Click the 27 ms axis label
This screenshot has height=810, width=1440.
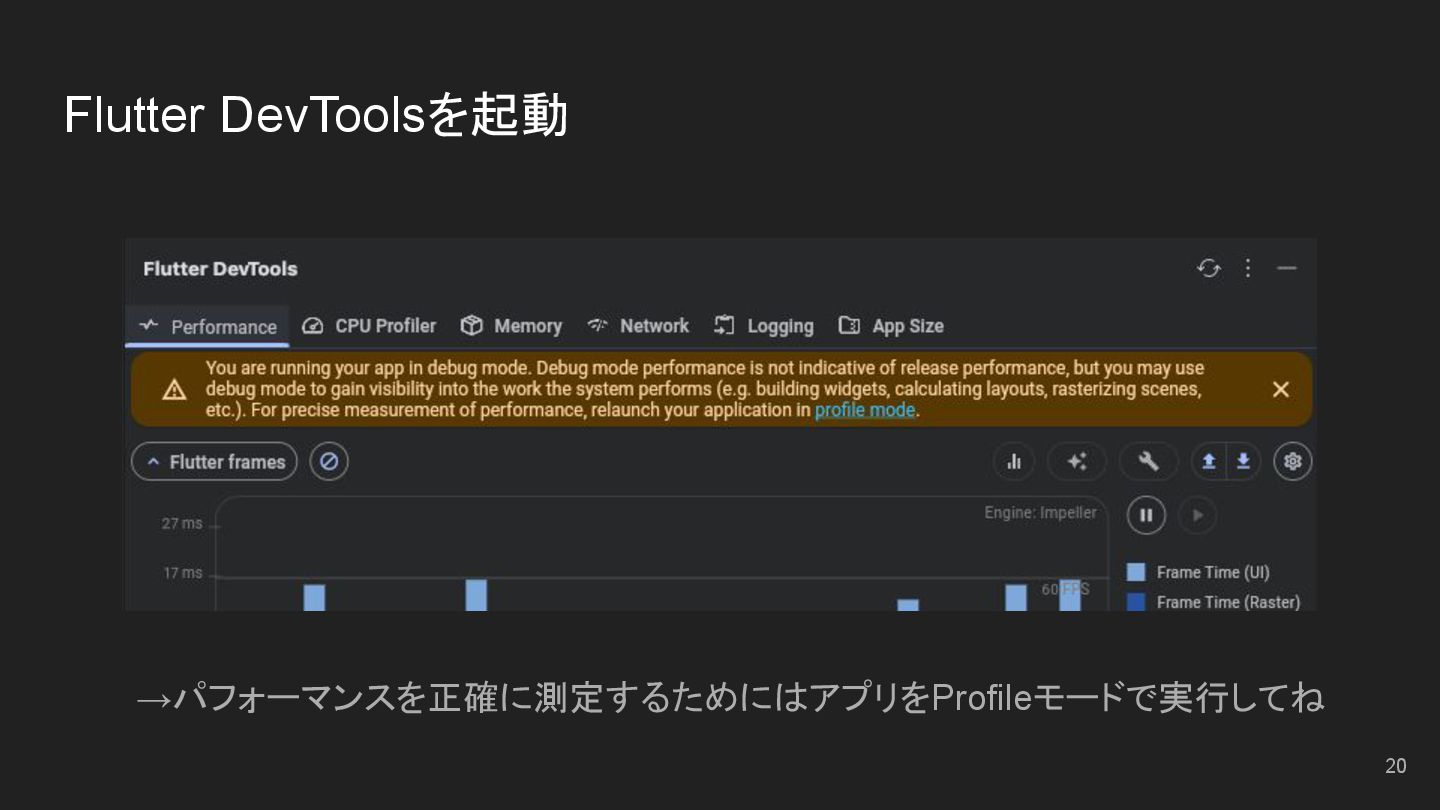pos(182,524)
